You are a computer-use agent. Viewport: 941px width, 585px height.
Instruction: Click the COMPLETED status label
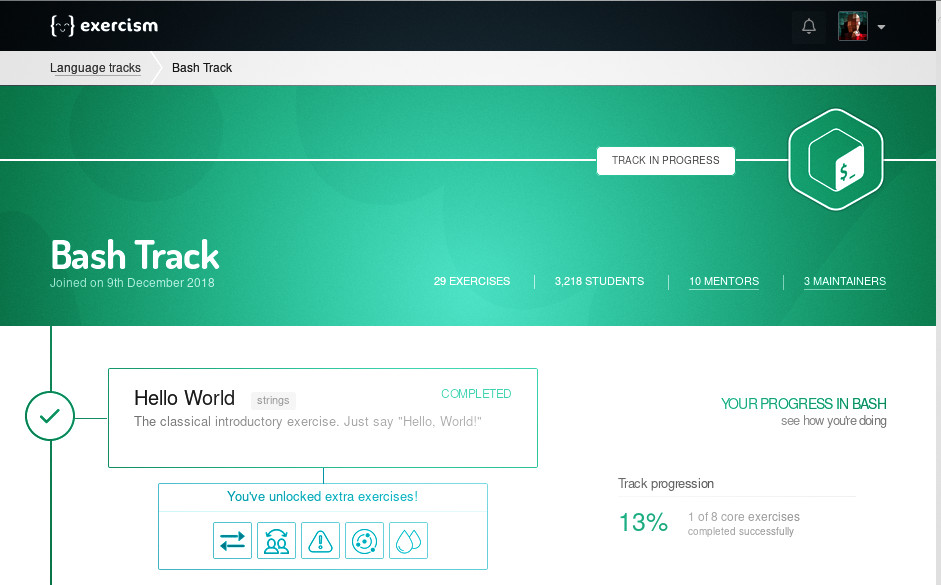click(x=476, y=394)
